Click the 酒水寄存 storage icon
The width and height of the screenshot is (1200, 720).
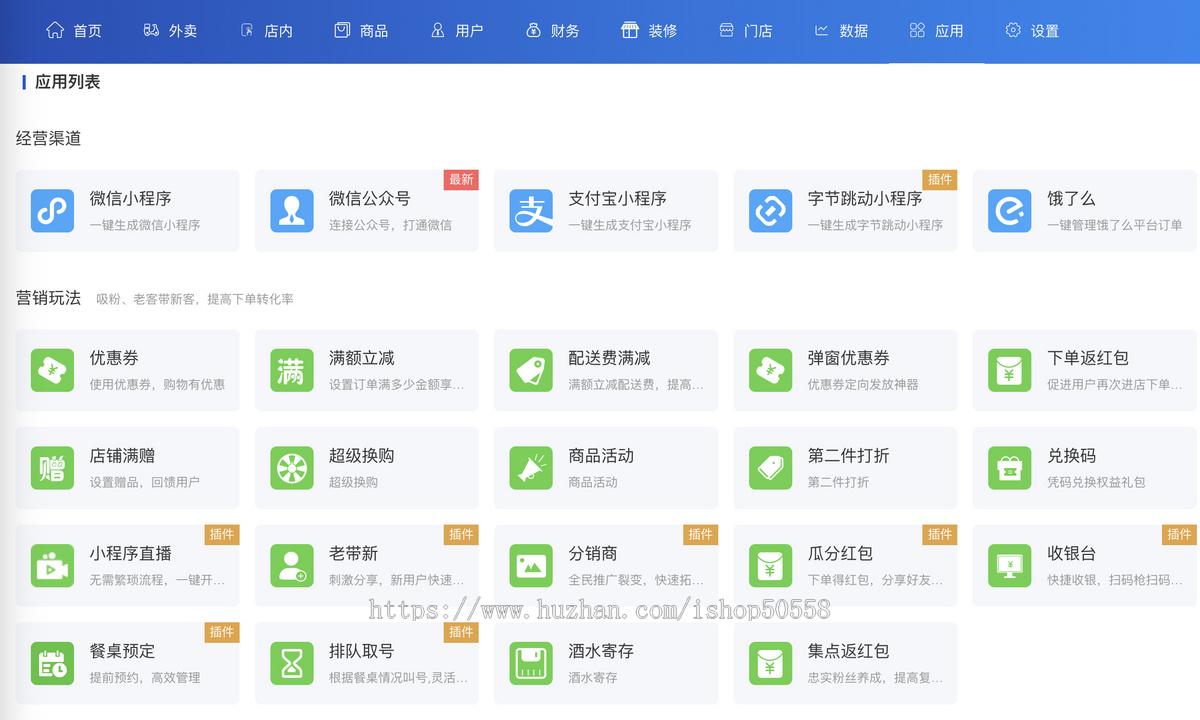(x=531, y=663)
